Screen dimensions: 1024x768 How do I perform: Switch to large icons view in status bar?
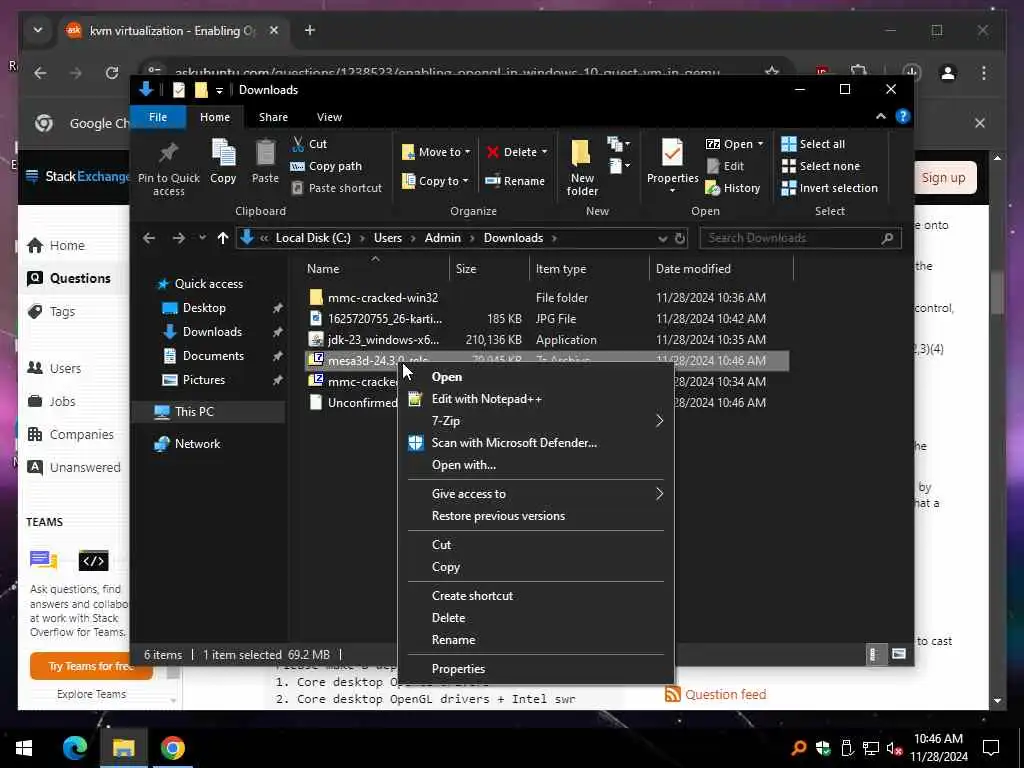click(899, 654)
